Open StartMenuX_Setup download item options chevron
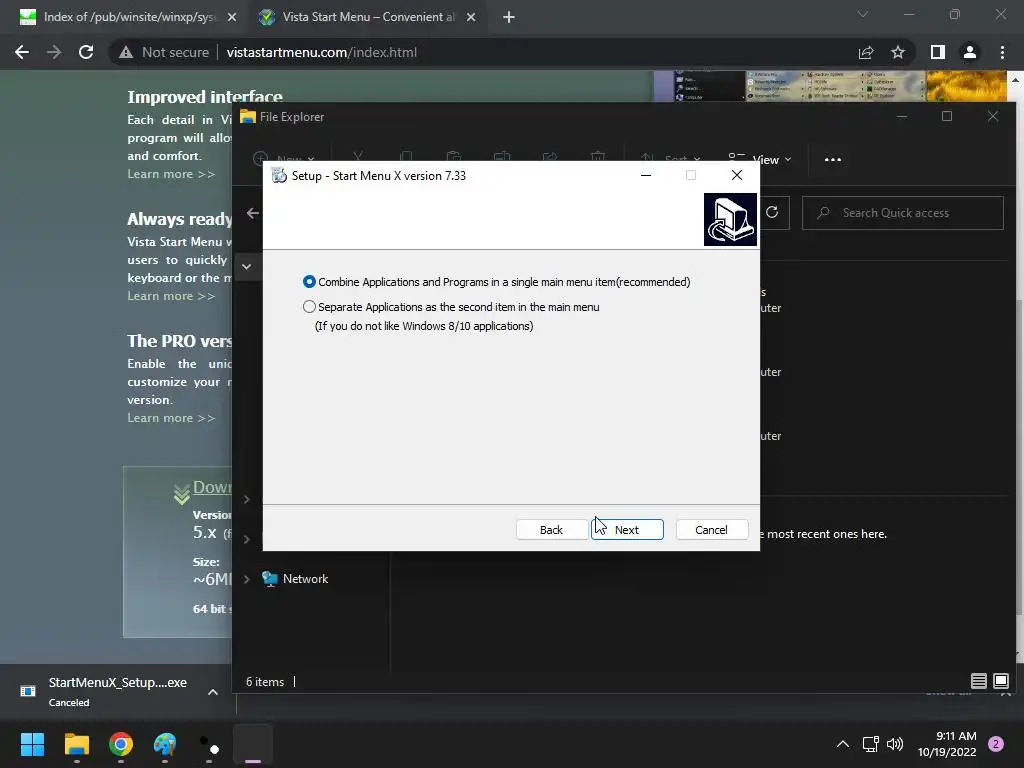 [x=213, y=692]
